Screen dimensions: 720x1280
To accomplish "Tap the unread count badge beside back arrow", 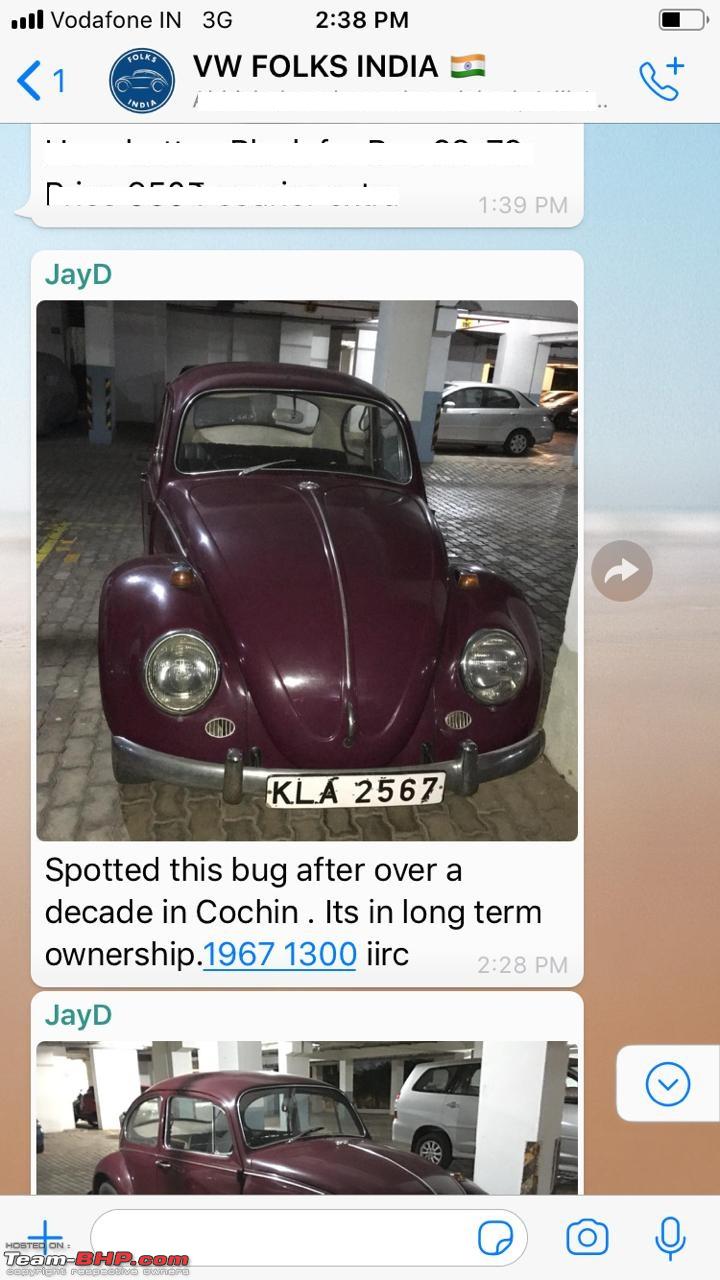I will (59, 80).
